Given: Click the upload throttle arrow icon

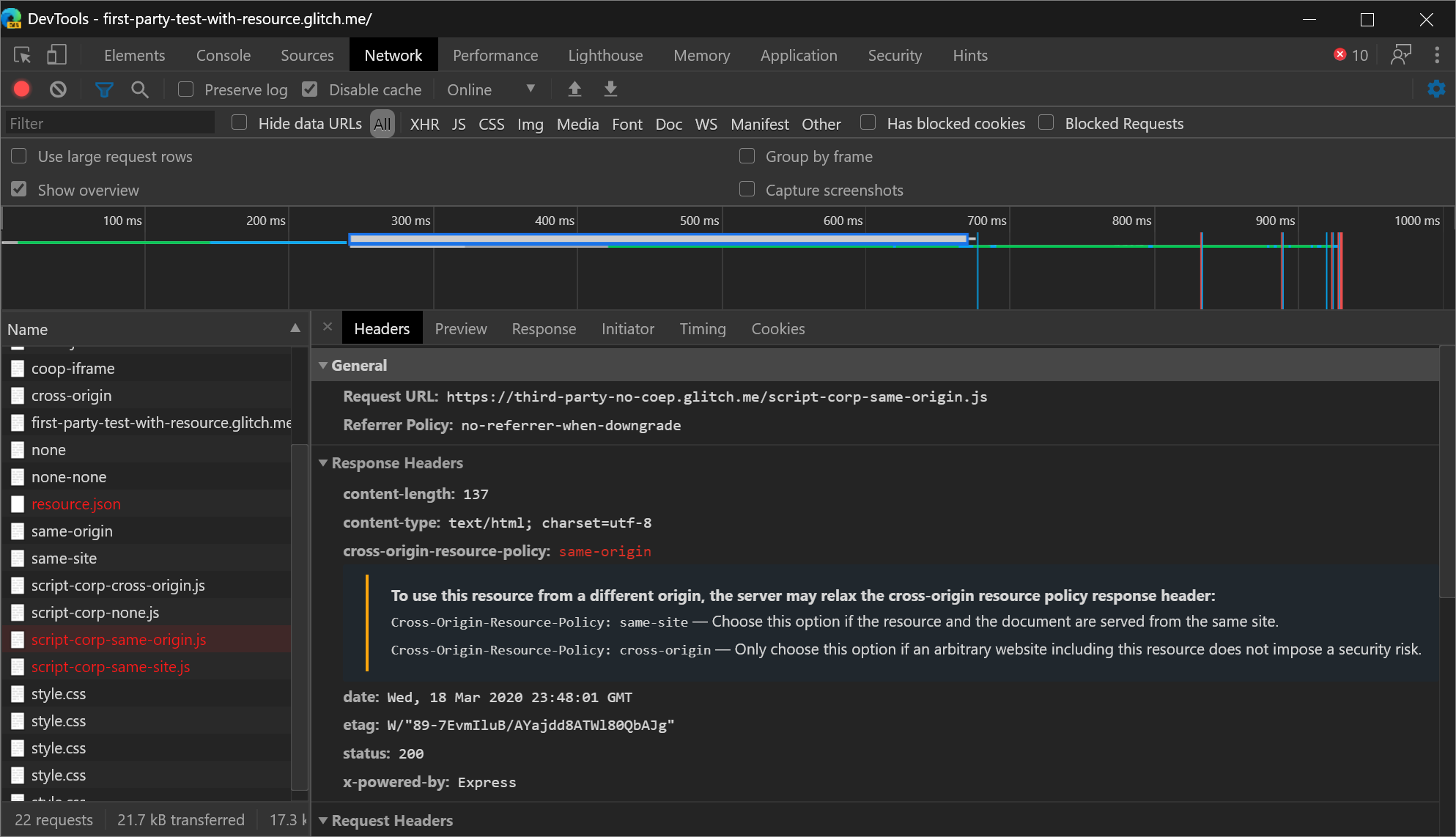Looking at the screenshot, I should 575,90.
